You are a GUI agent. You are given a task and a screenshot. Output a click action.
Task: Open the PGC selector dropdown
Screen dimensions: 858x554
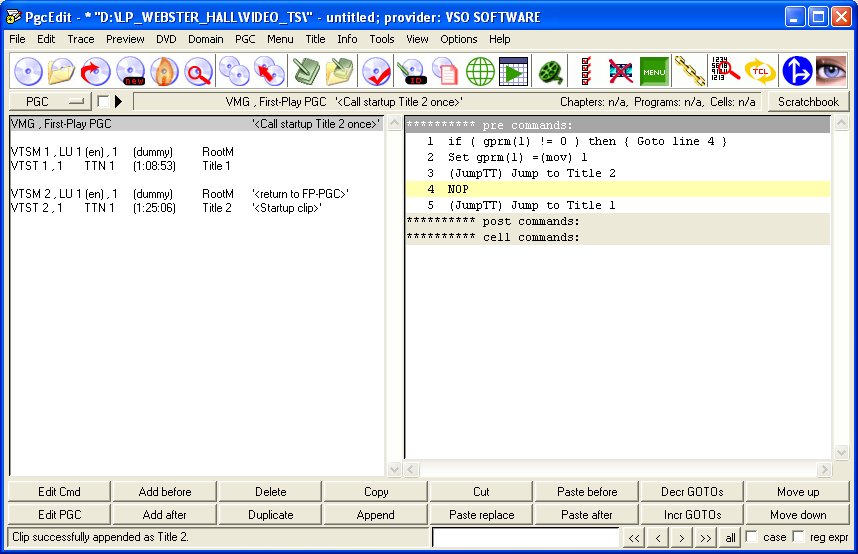click(49, 102)
